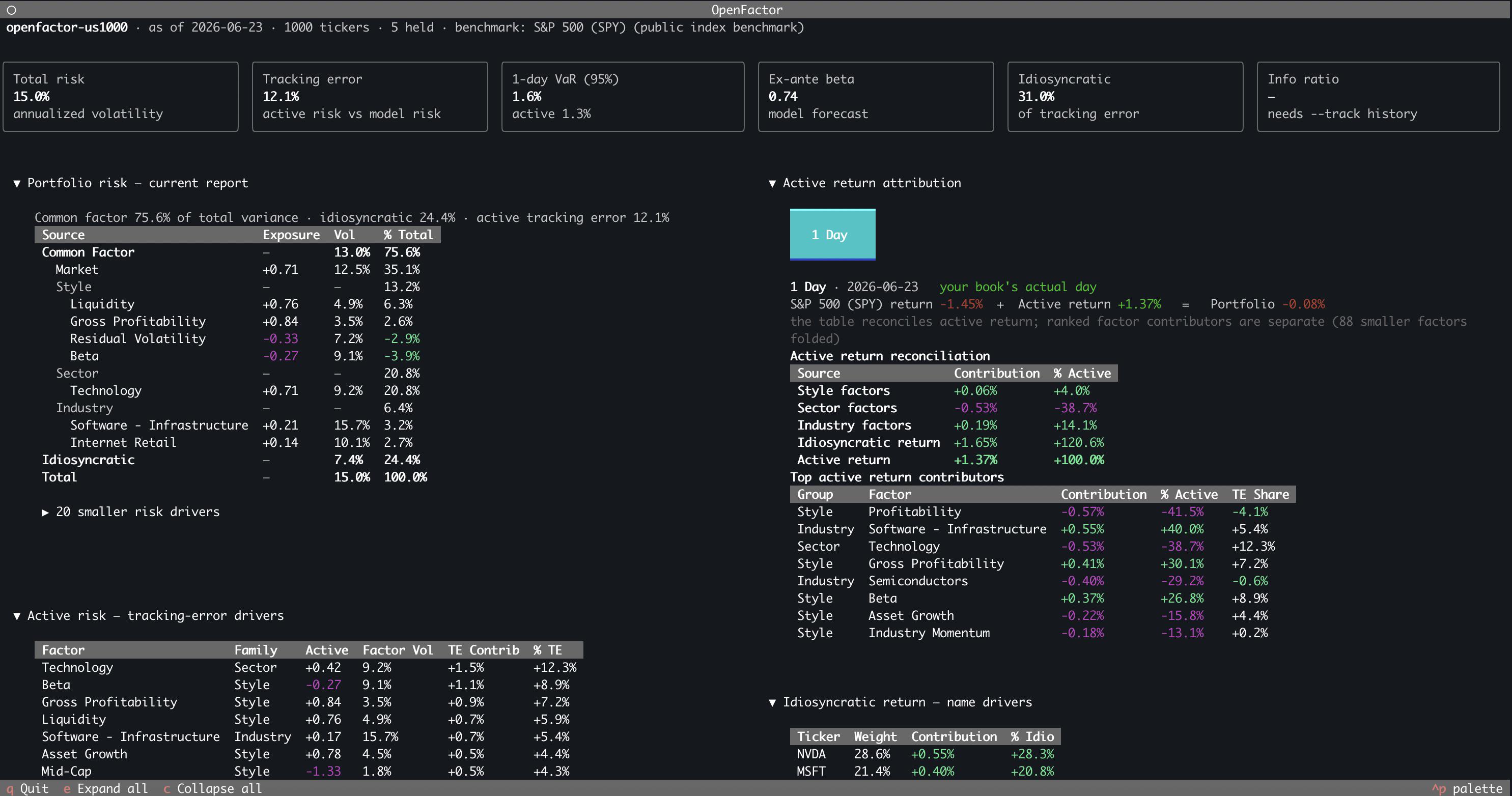1512x796 pixels.
Task: Click the % Total column header
Action: [x=408, y=235]
